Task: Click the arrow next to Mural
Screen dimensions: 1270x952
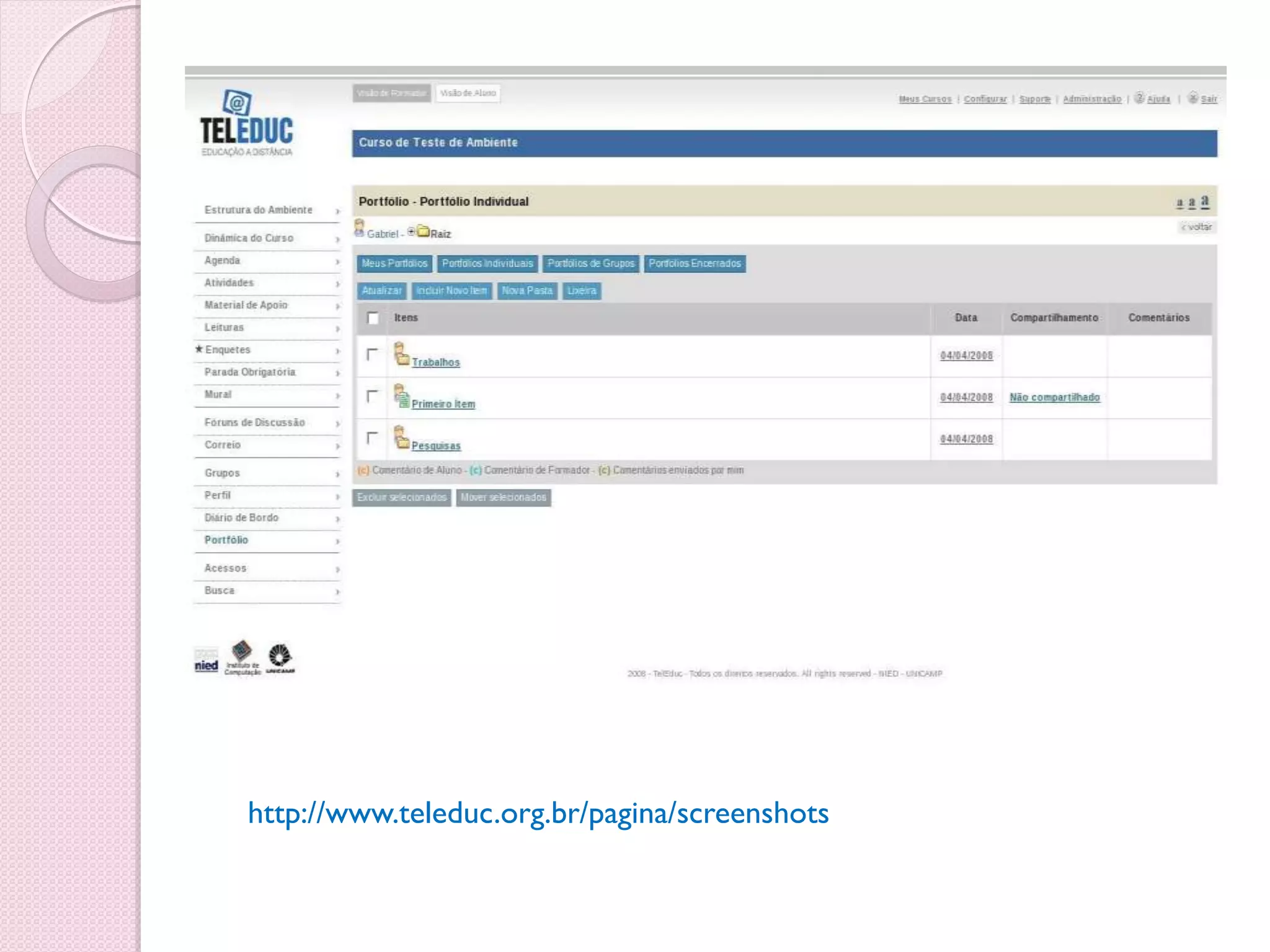Action: (337, 395)
